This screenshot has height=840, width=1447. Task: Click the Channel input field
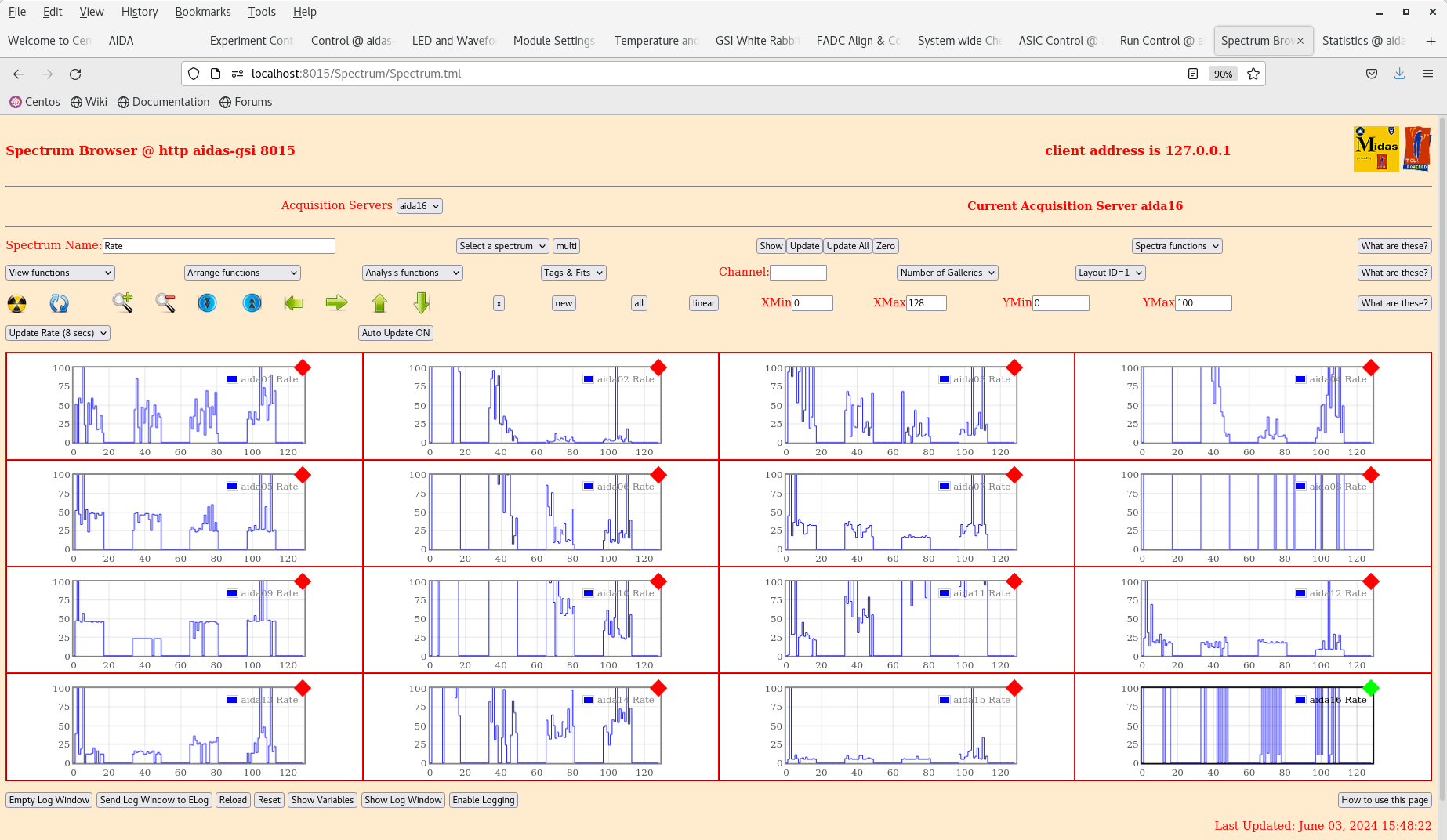click(798, 273)
